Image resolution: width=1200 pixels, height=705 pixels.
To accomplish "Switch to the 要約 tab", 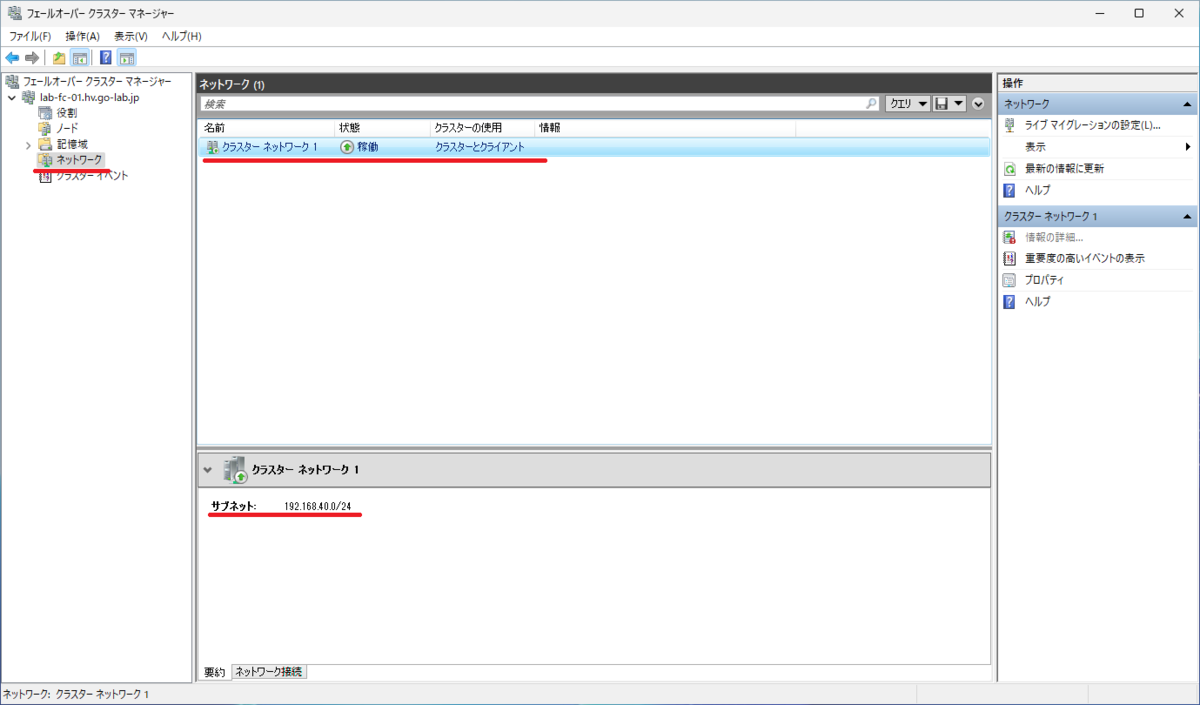I will (x=214, y=672).
